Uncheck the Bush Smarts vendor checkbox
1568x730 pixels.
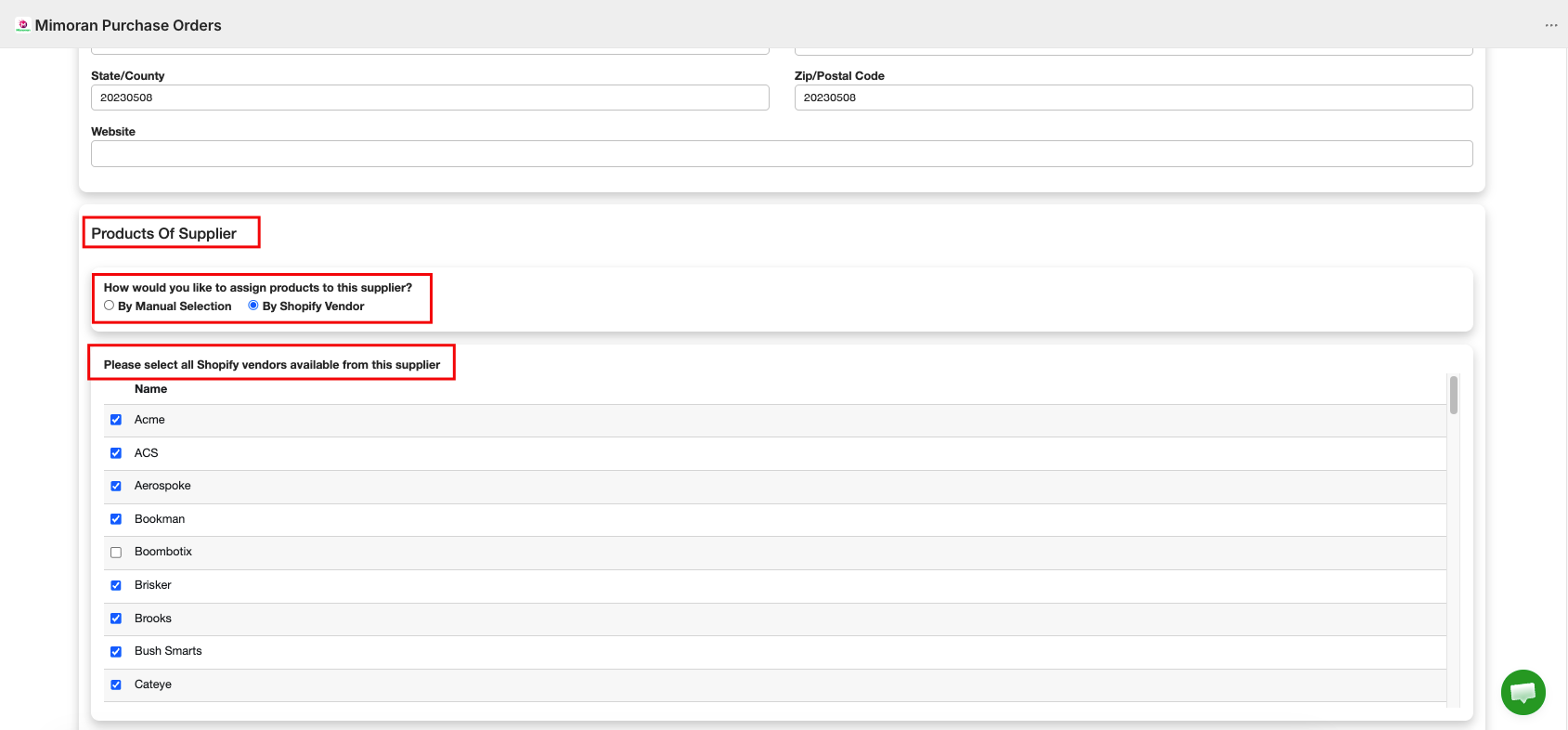pos(116,651)
